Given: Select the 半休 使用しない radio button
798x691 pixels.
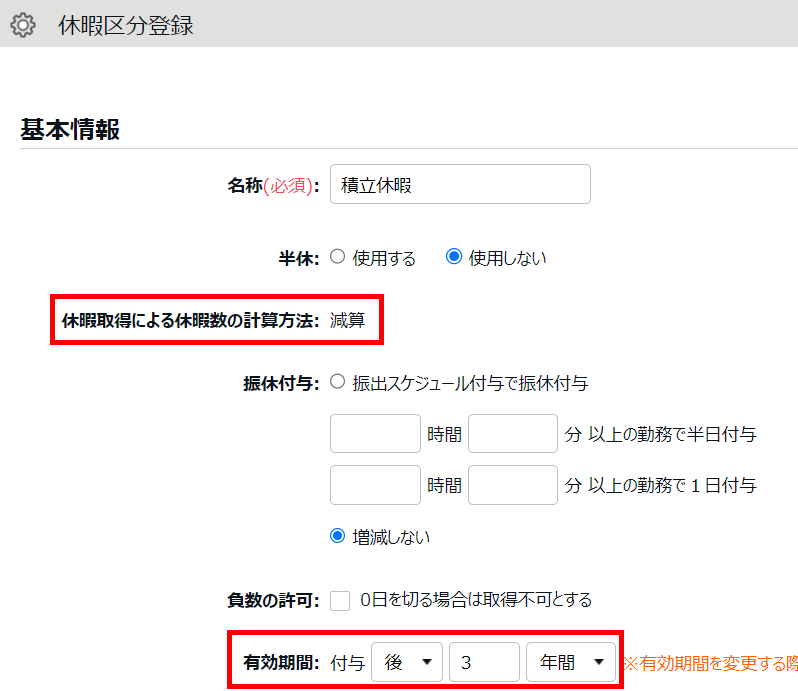Looking at the screenshot, I should pyautogui.click(x=453, y=257).
